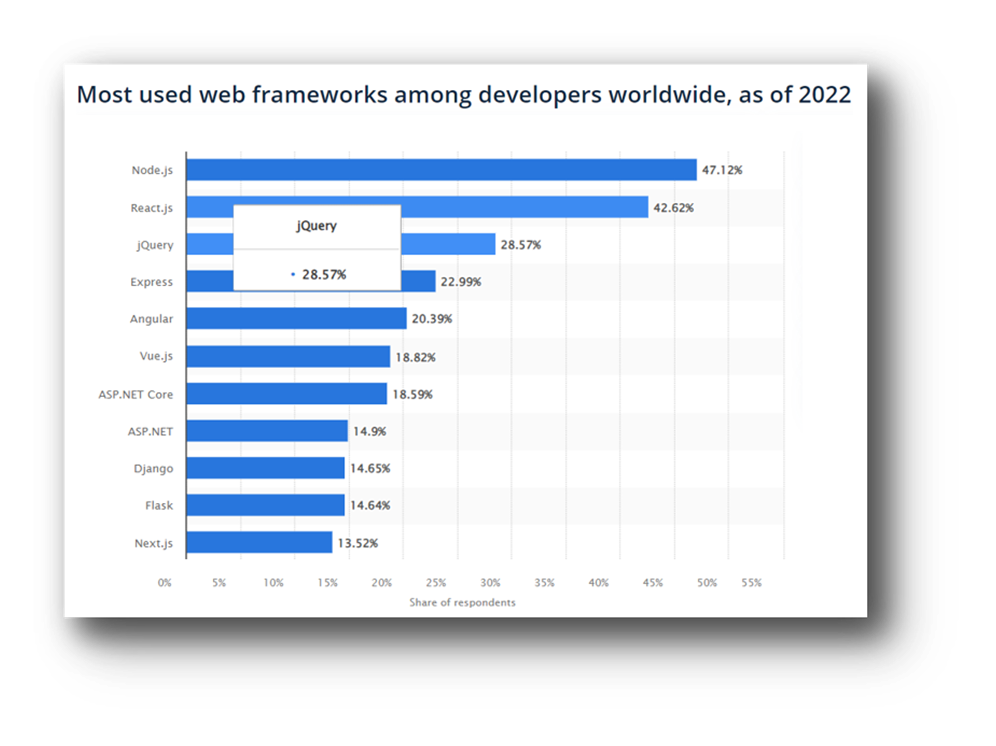Image resolution: width=996 pixels, height=746 pixels.
Task: Select the 'Vue.js' axis label
Action: click(x=156, y=356)
